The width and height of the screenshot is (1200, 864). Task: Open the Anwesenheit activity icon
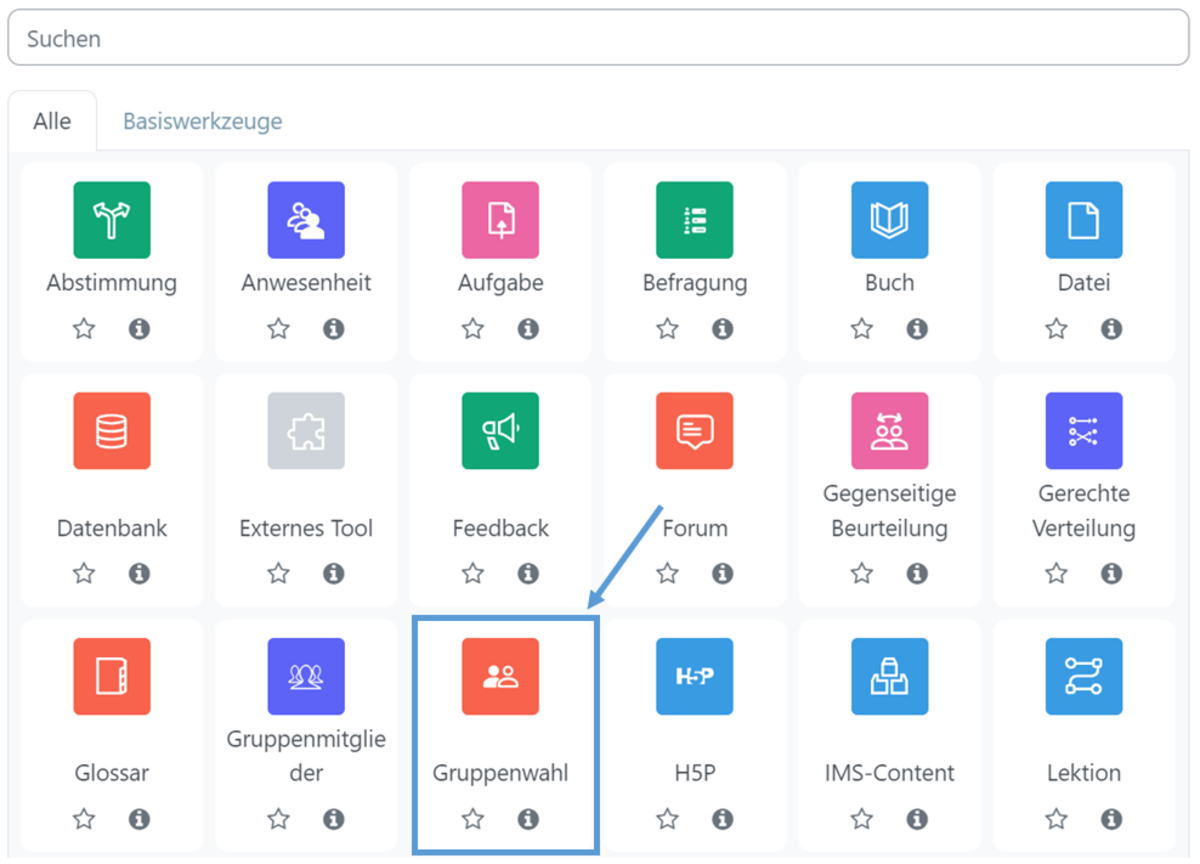point(306,220)
